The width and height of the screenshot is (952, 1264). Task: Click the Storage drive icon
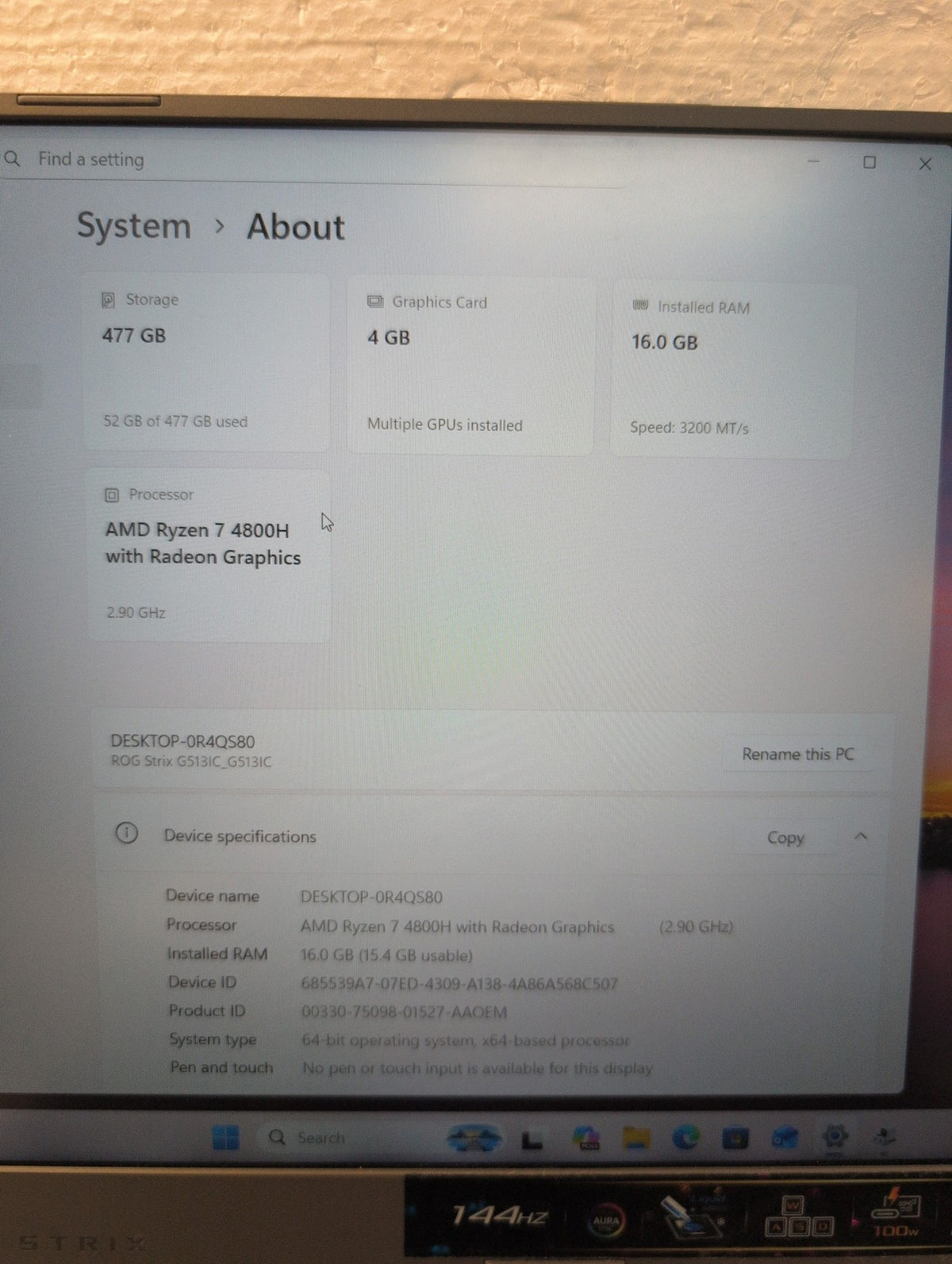coord(109,300)
